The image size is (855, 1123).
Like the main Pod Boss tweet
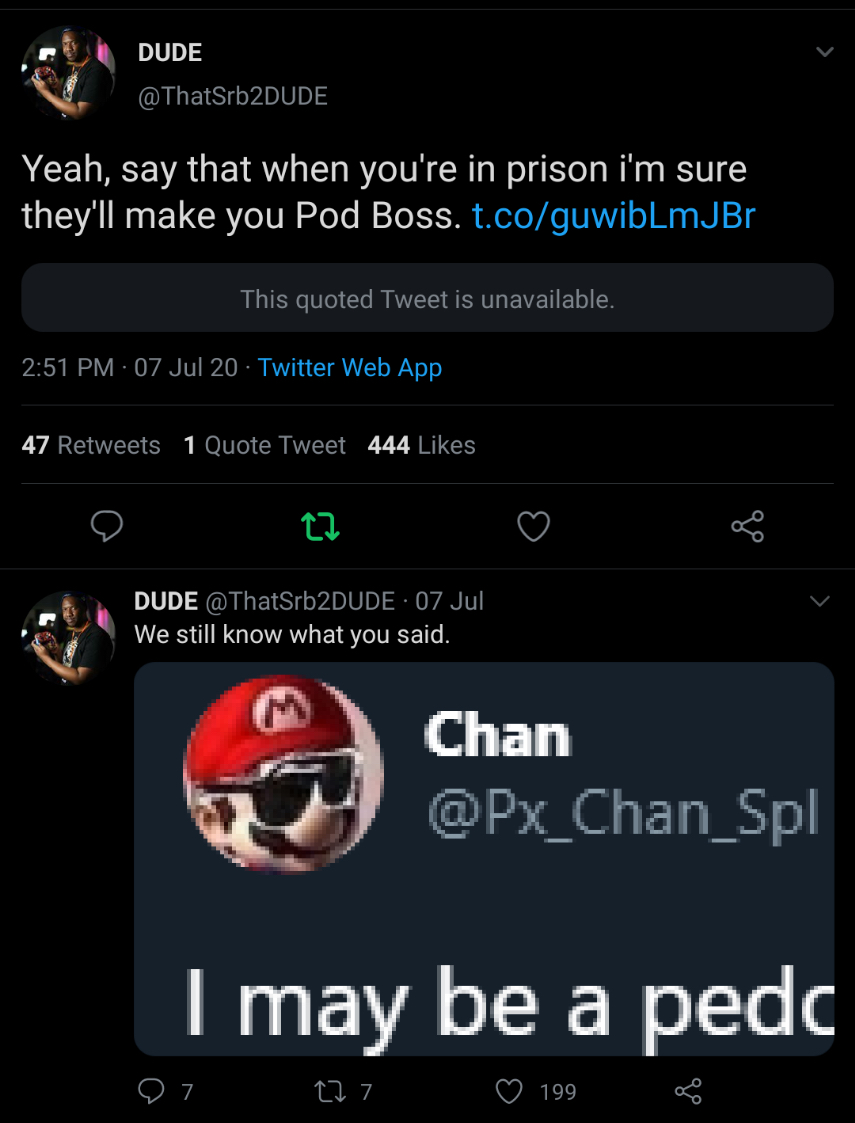(533, 526)
